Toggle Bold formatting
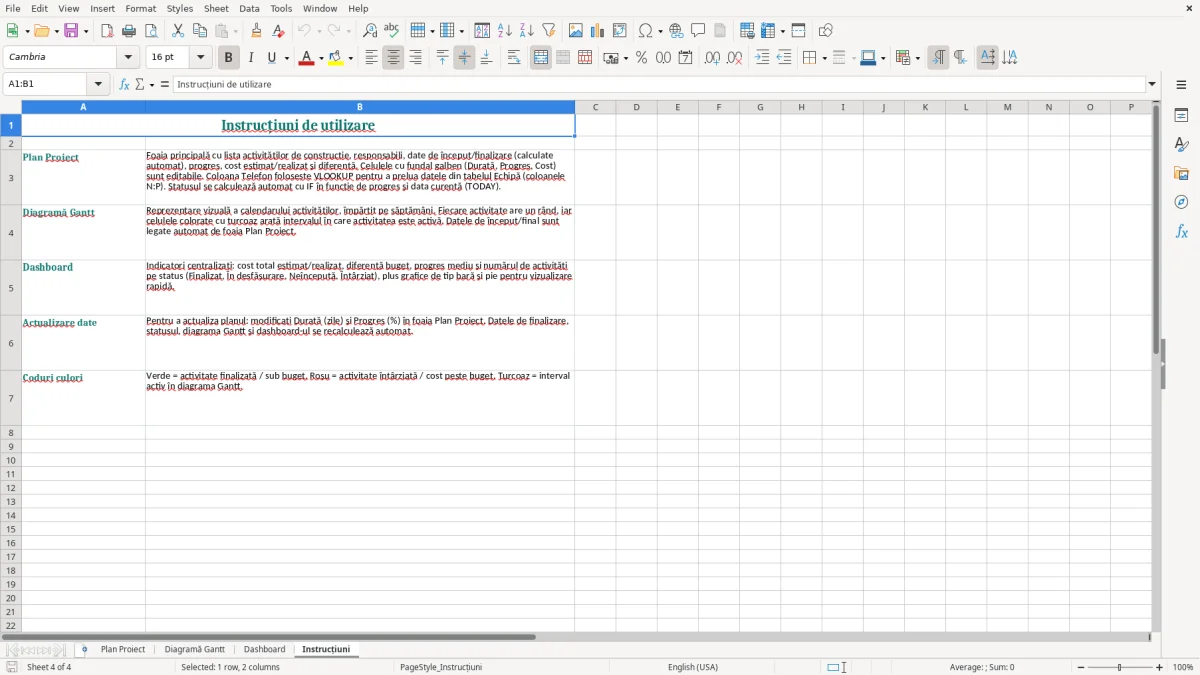 (229, 58)
